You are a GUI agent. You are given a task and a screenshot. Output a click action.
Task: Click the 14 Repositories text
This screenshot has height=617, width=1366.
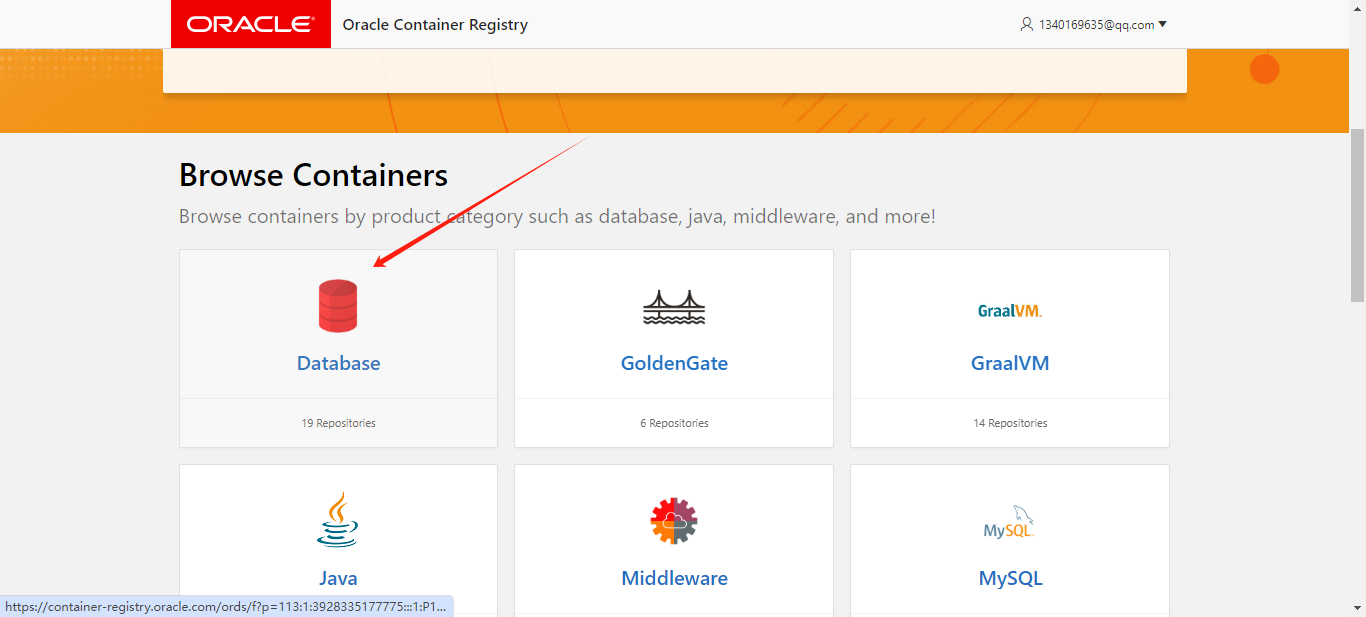pos(1010,423)
